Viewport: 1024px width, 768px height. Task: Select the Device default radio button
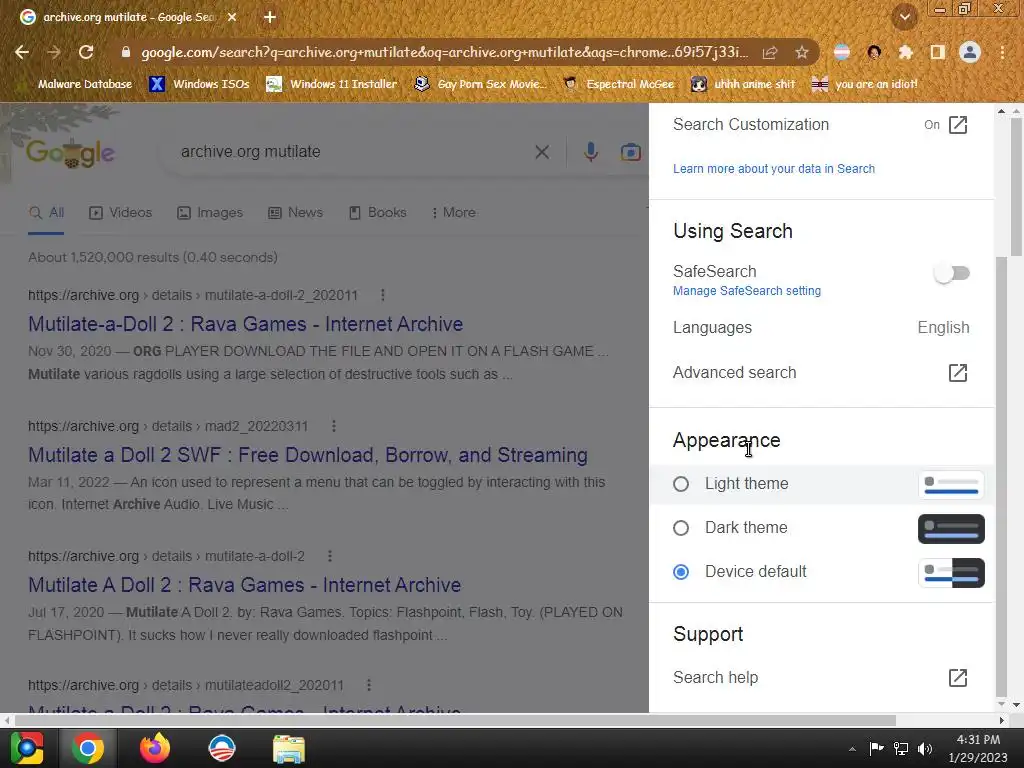coord(681,572)
